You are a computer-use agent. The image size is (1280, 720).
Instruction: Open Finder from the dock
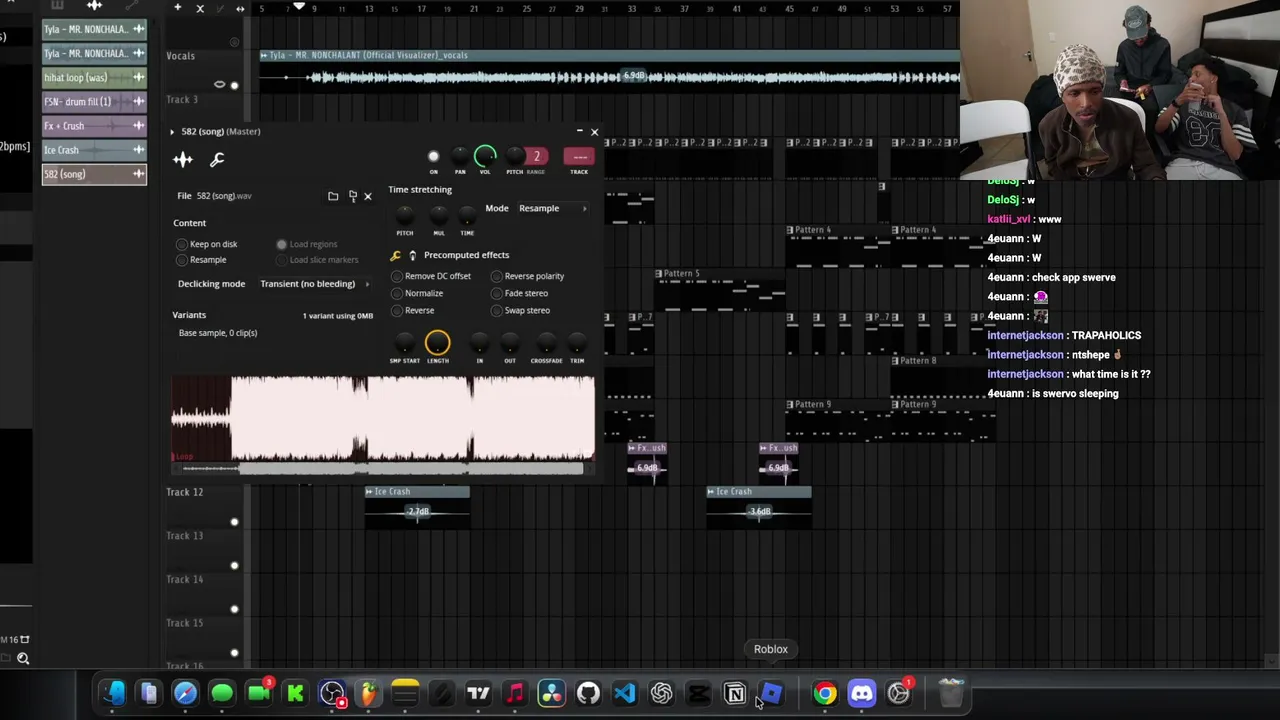112,693
